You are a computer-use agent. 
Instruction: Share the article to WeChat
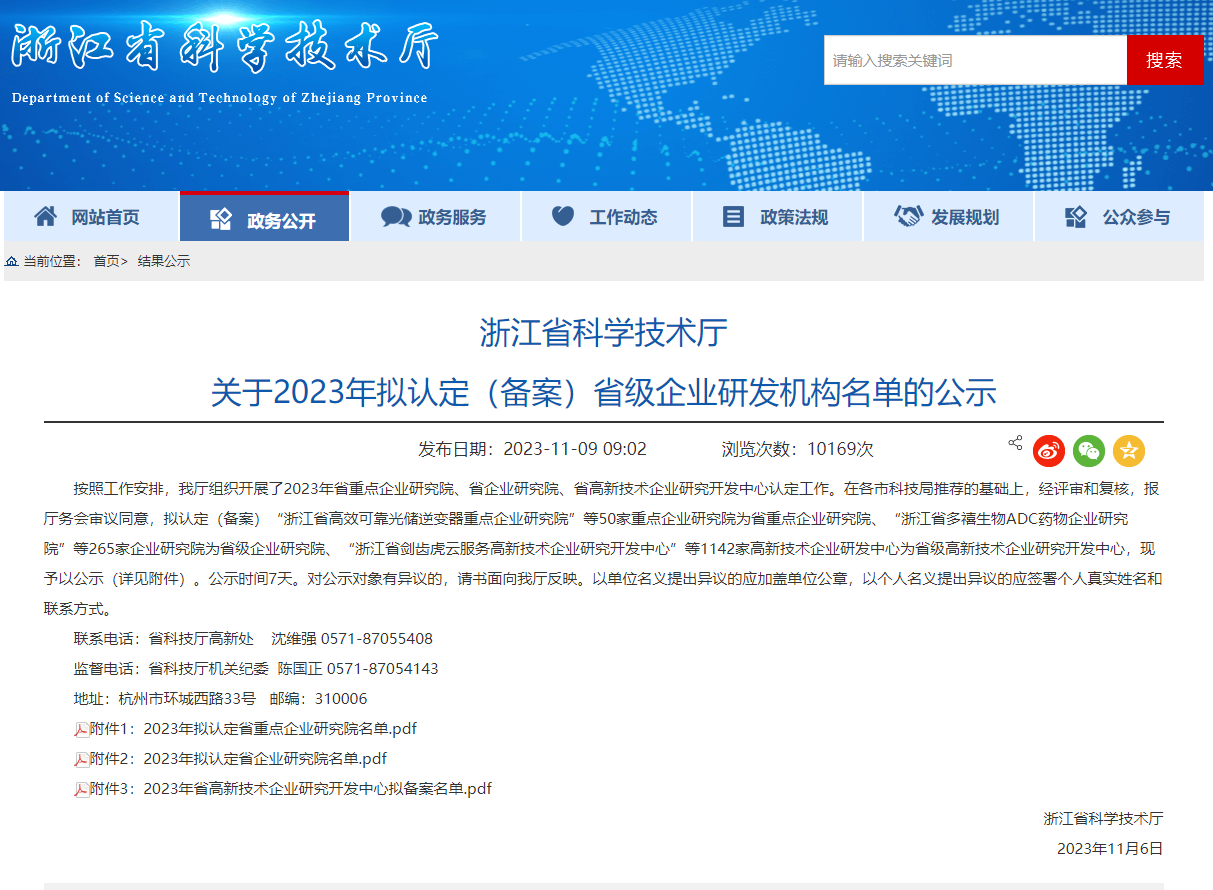(1088, 451)
